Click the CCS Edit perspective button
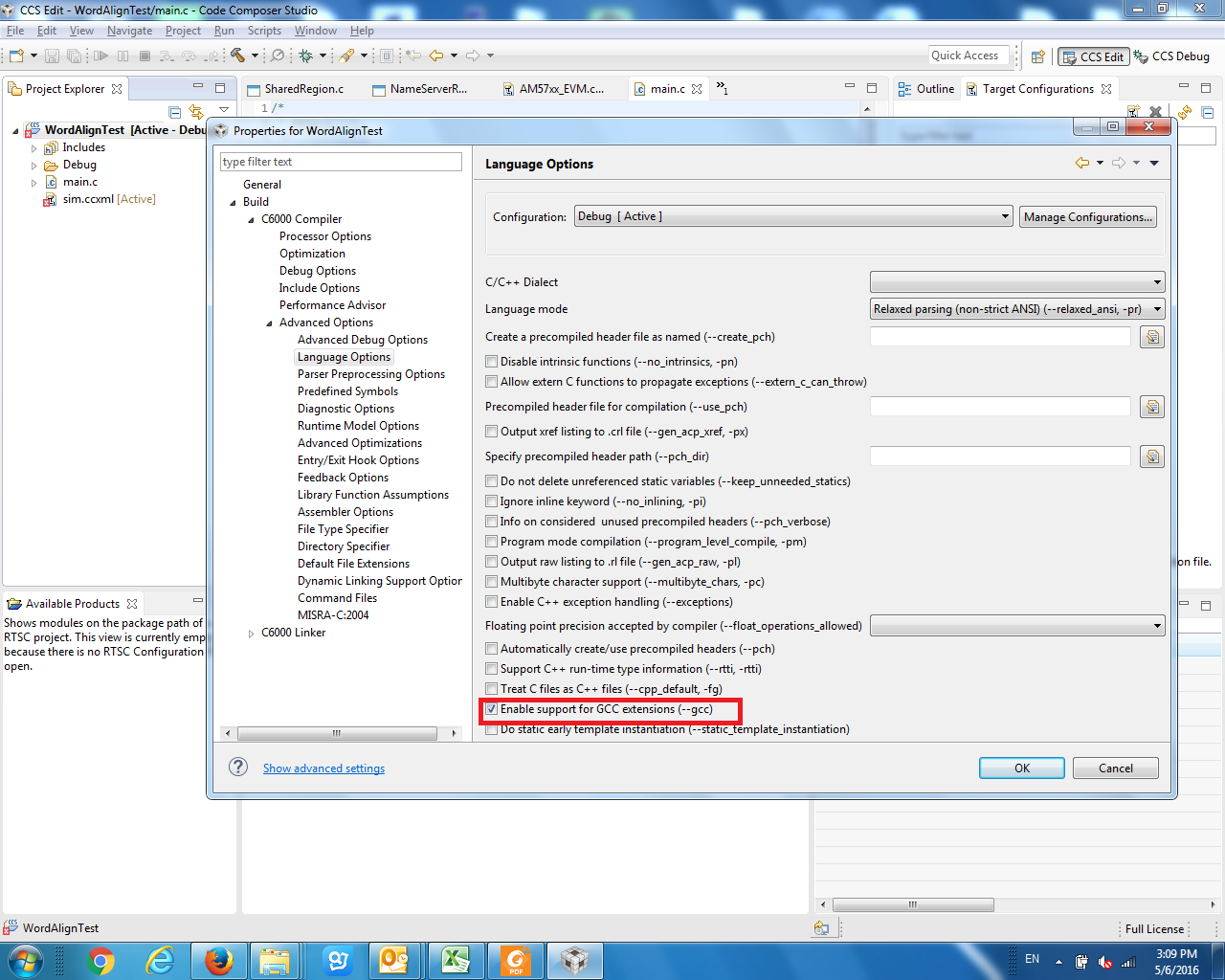 1094,56
